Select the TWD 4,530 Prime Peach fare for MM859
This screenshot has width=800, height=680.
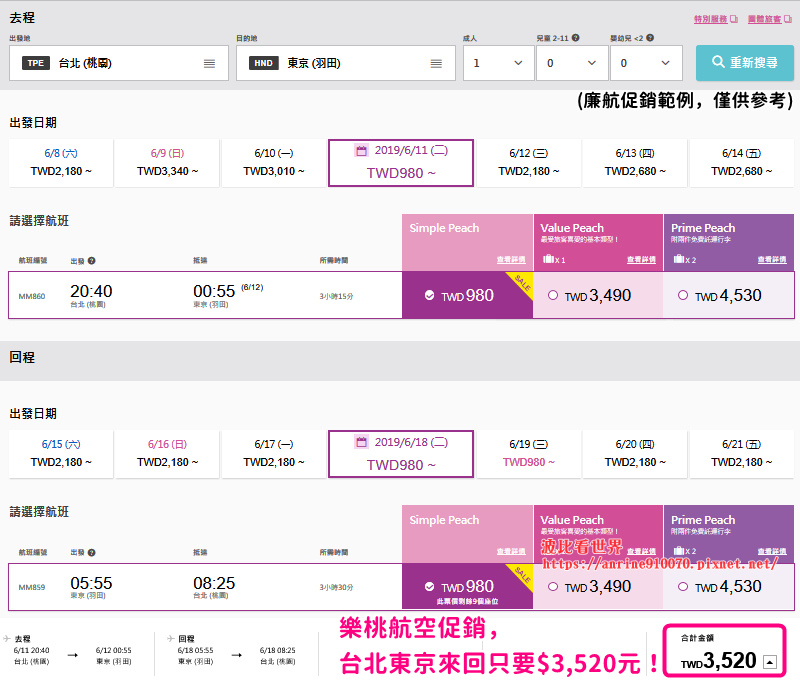[729, 587]
